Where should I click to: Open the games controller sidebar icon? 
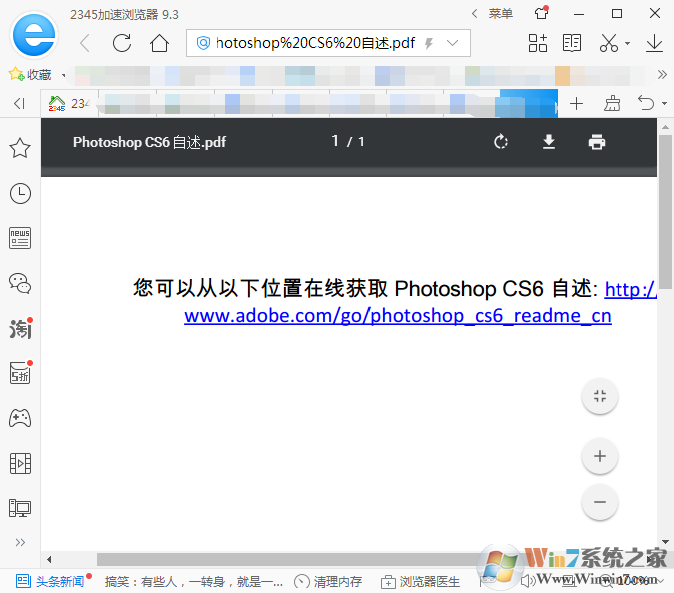pos(20,418)
